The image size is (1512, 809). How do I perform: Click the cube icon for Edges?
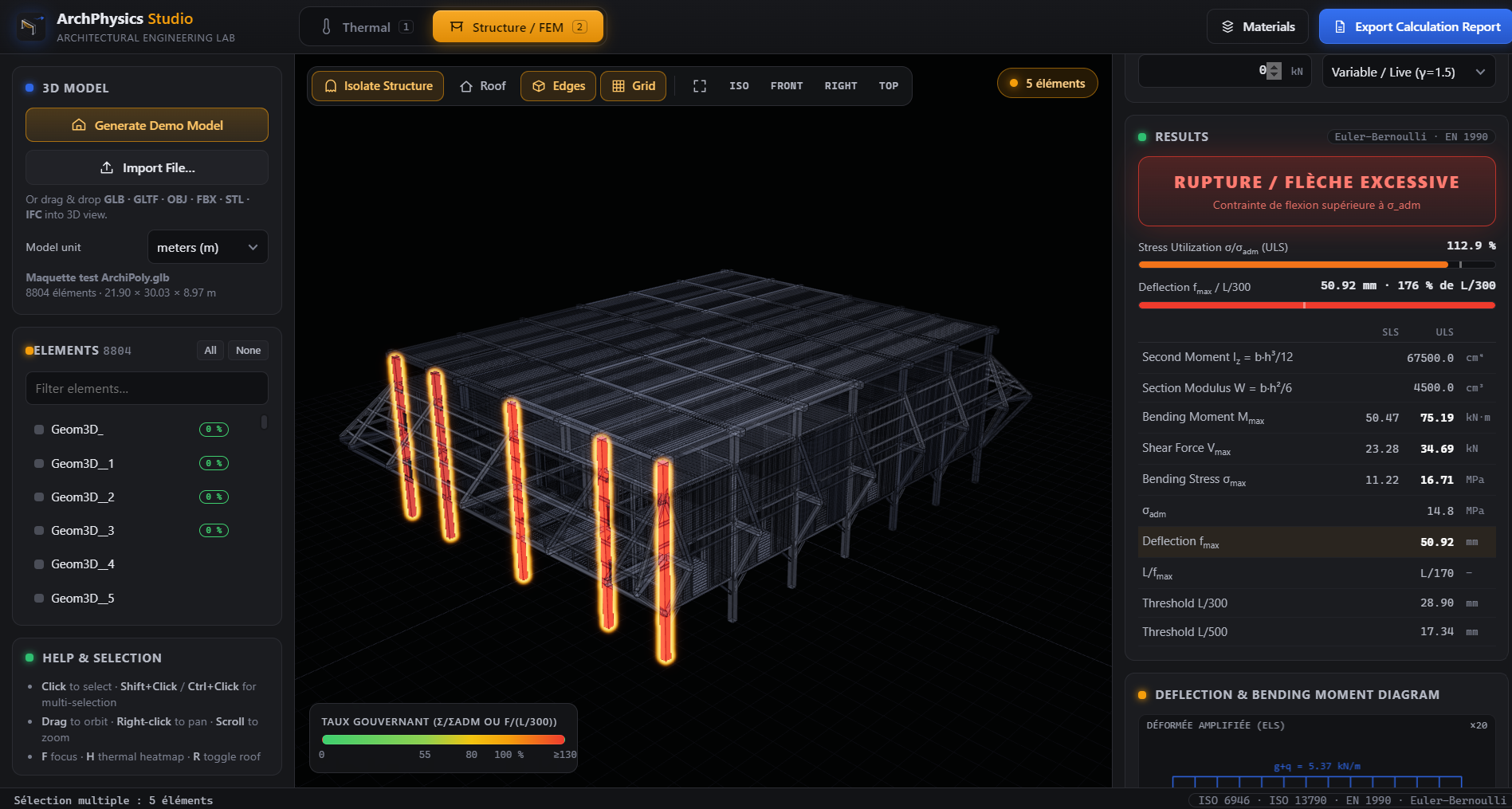(x=539, y=86)
